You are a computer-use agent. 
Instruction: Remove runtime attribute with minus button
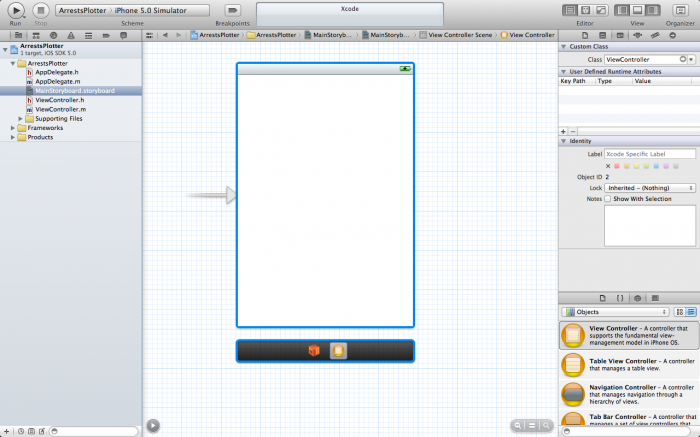pyautogui.click(x=573, y=132)
